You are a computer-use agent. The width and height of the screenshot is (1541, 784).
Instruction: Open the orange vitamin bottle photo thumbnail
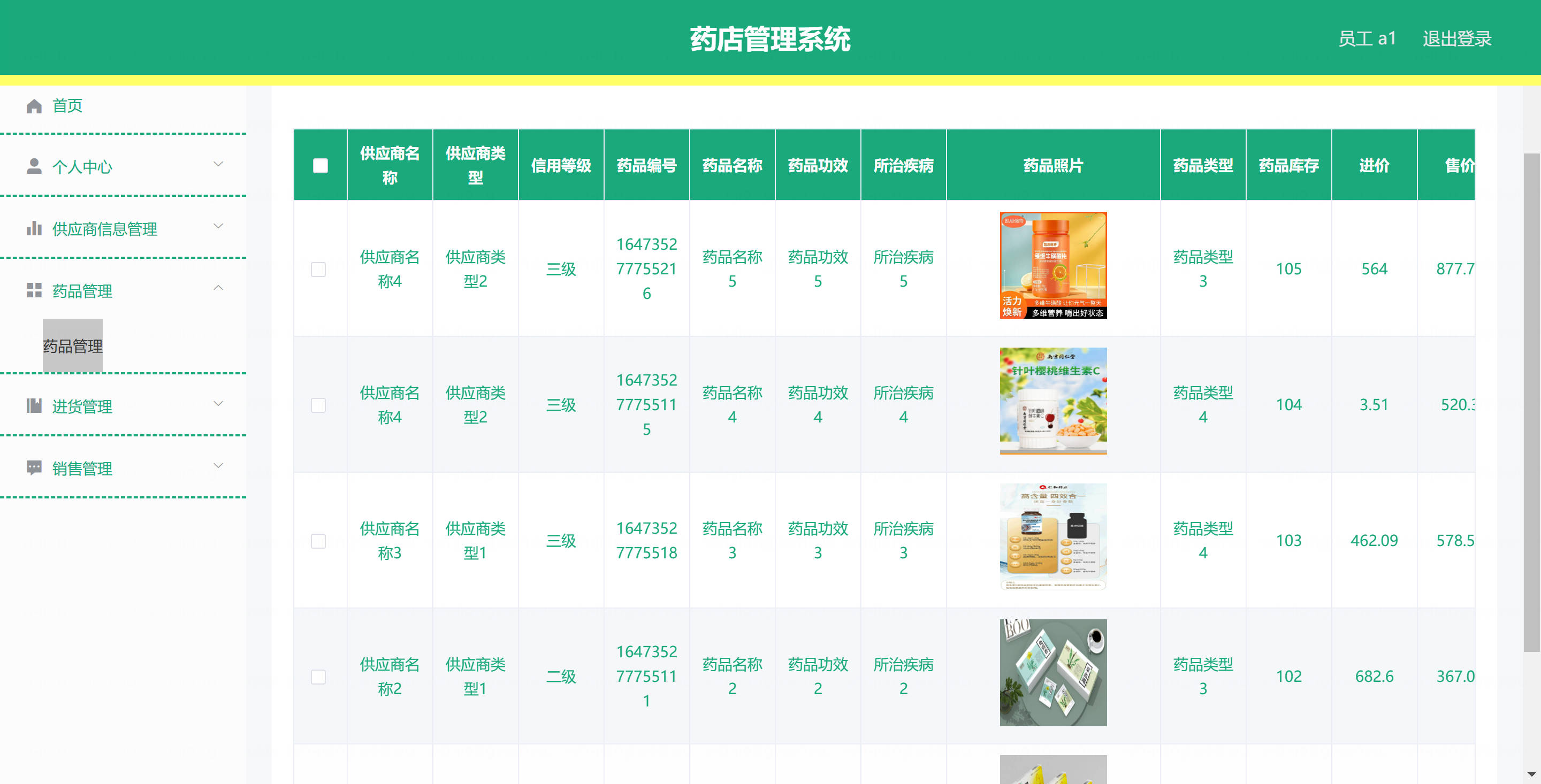1054,265
